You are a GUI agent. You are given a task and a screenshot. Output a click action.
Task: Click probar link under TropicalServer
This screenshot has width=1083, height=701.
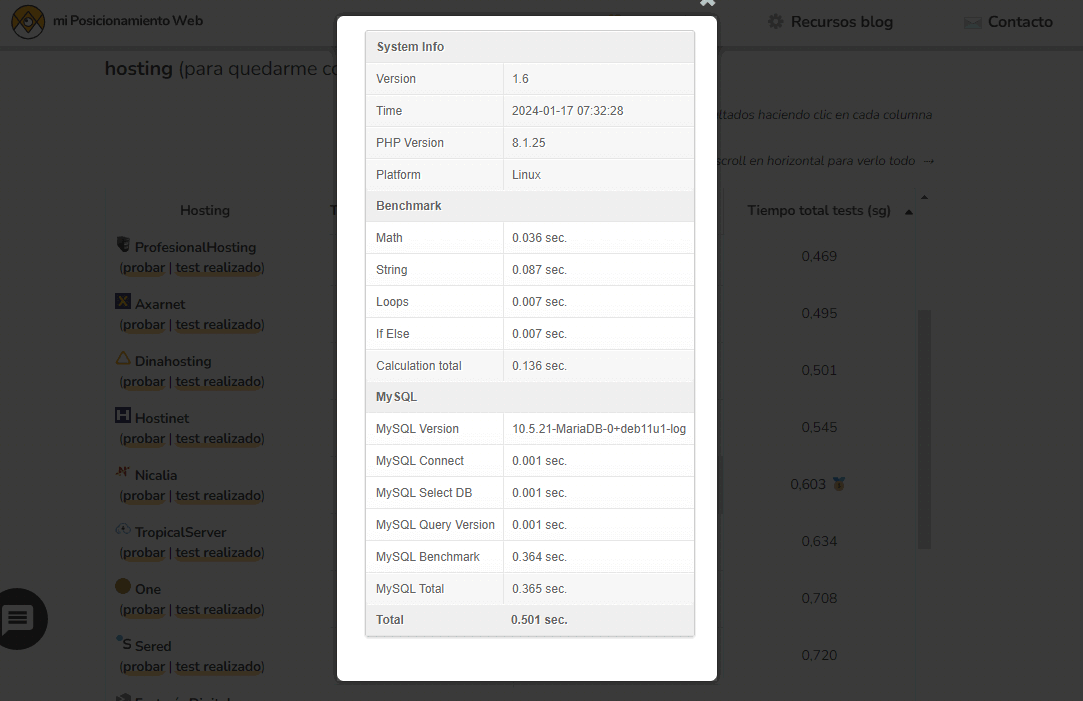[x=144, y=553]
